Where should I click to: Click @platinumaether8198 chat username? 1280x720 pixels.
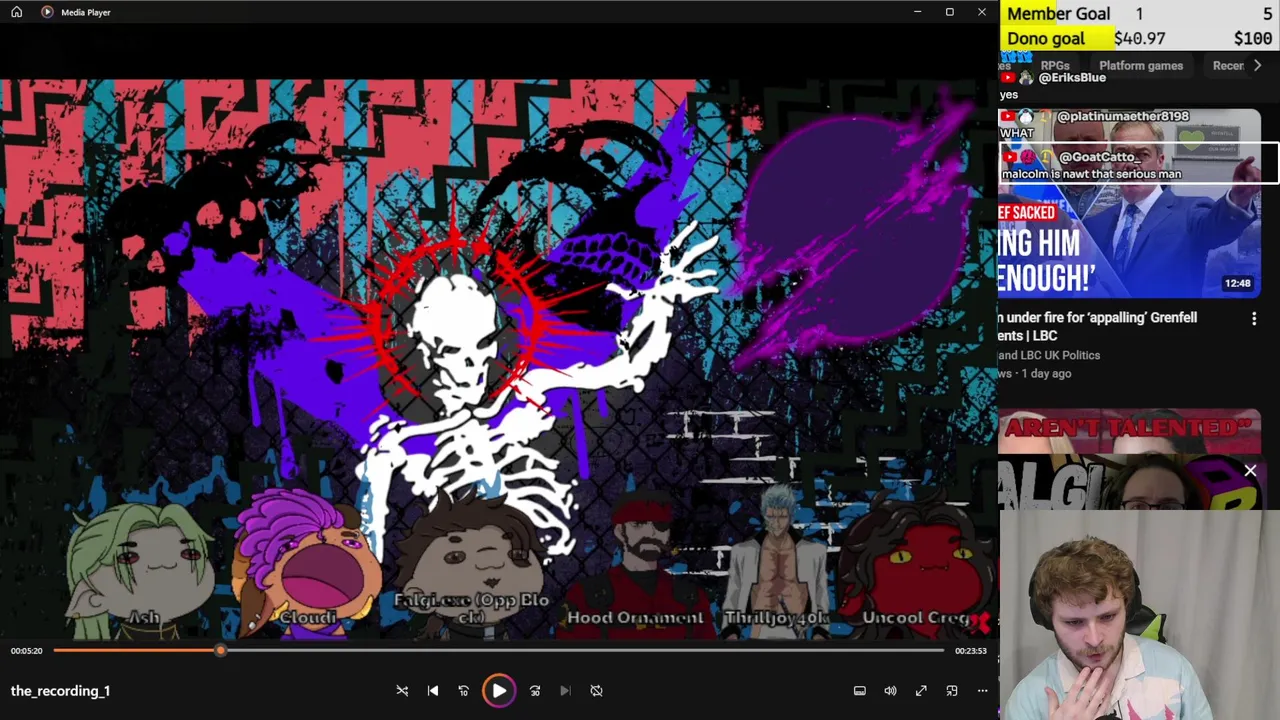1123,117
